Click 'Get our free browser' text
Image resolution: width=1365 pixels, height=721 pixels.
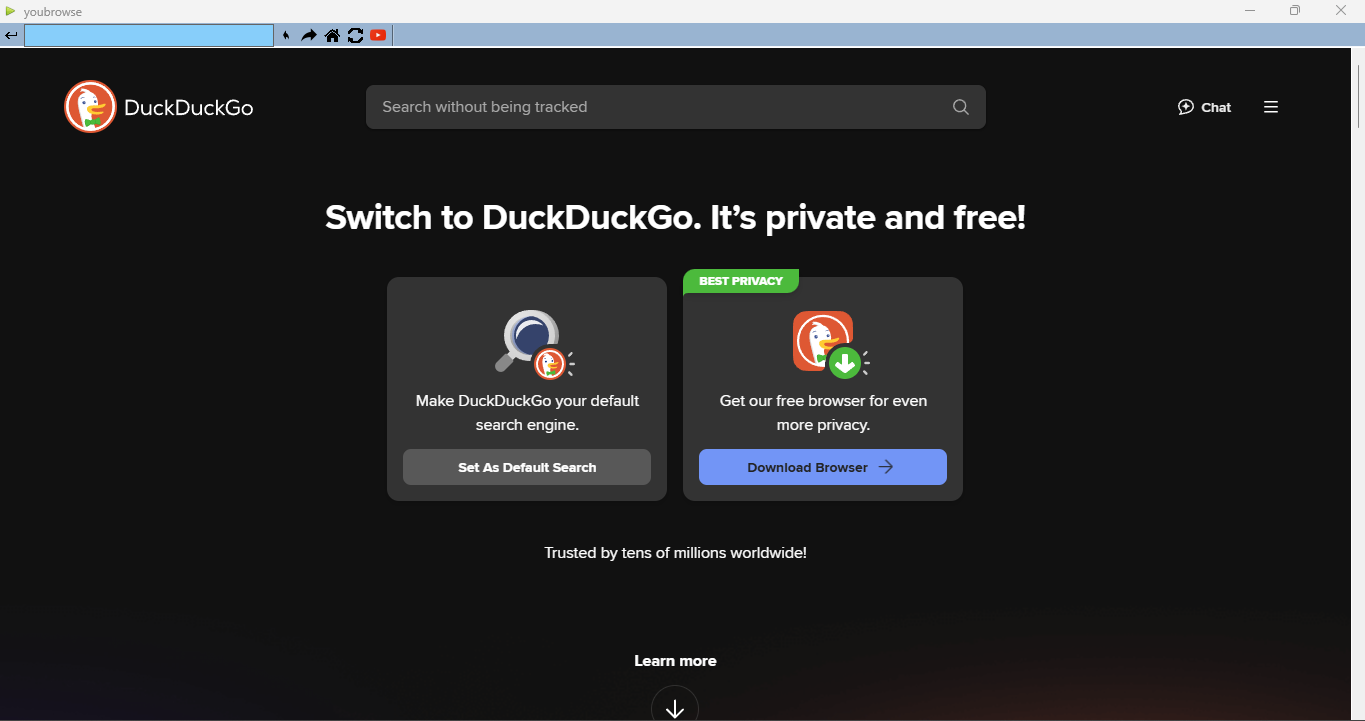click(x=823, y=413)
